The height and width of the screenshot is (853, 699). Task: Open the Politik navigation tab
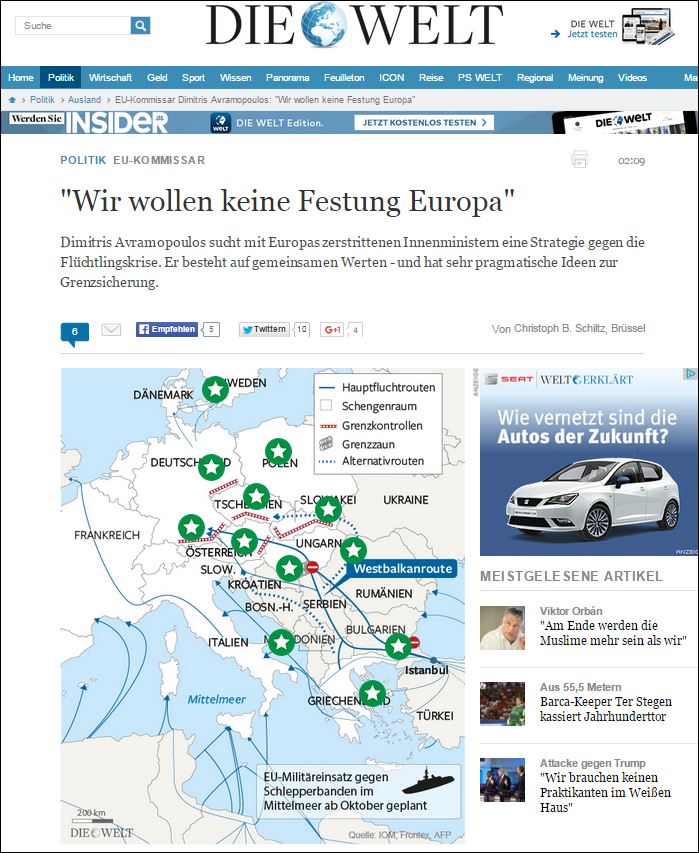tap(61, 78)
